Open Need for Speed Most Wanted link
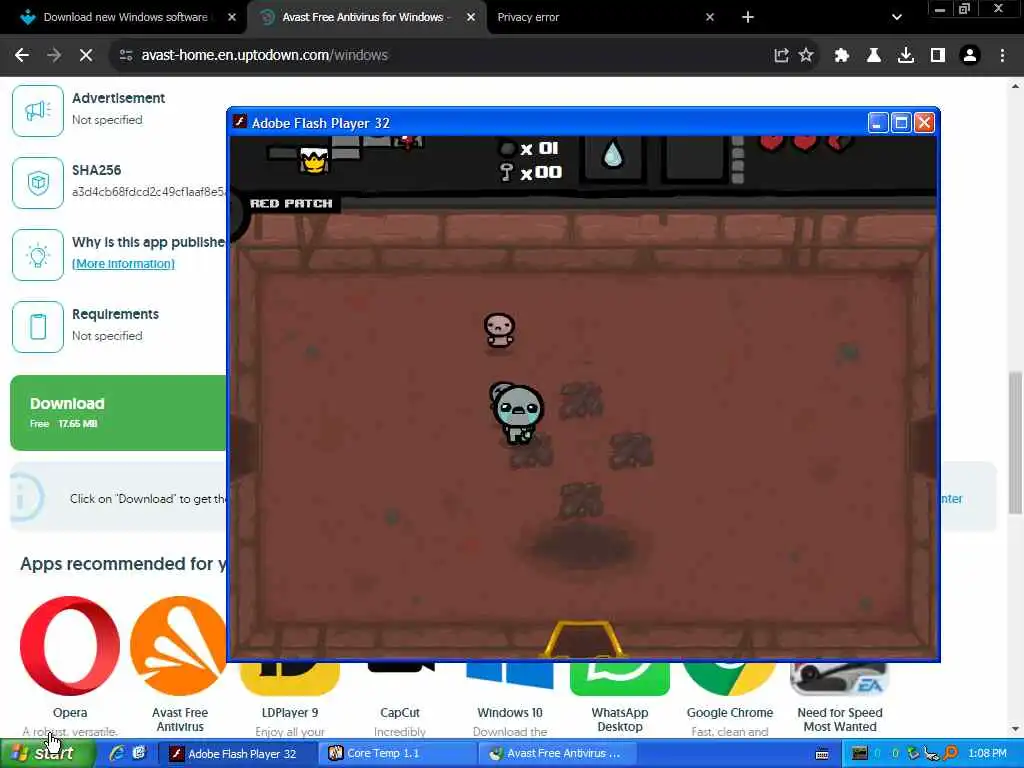Viewport: 1024px width, 768px height. point(840,719)
